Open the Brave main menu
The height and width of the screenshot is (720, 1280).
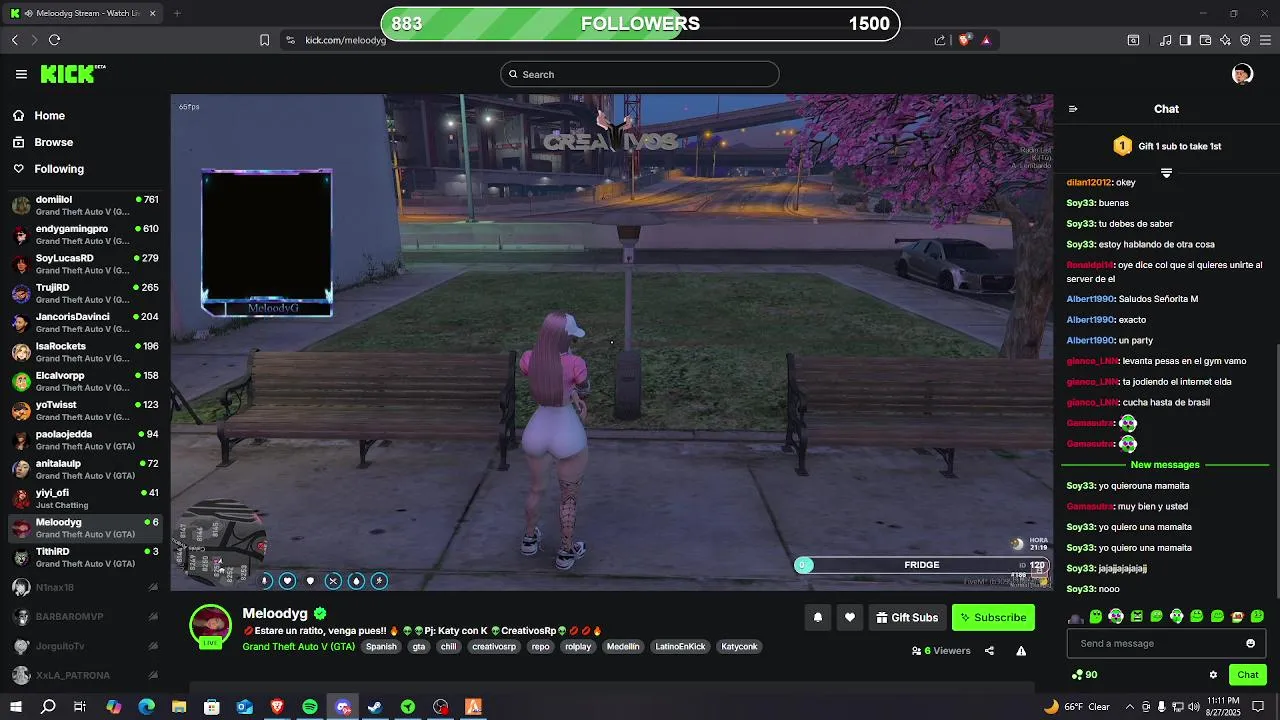pyautogui.click(x=1266, y=40)
